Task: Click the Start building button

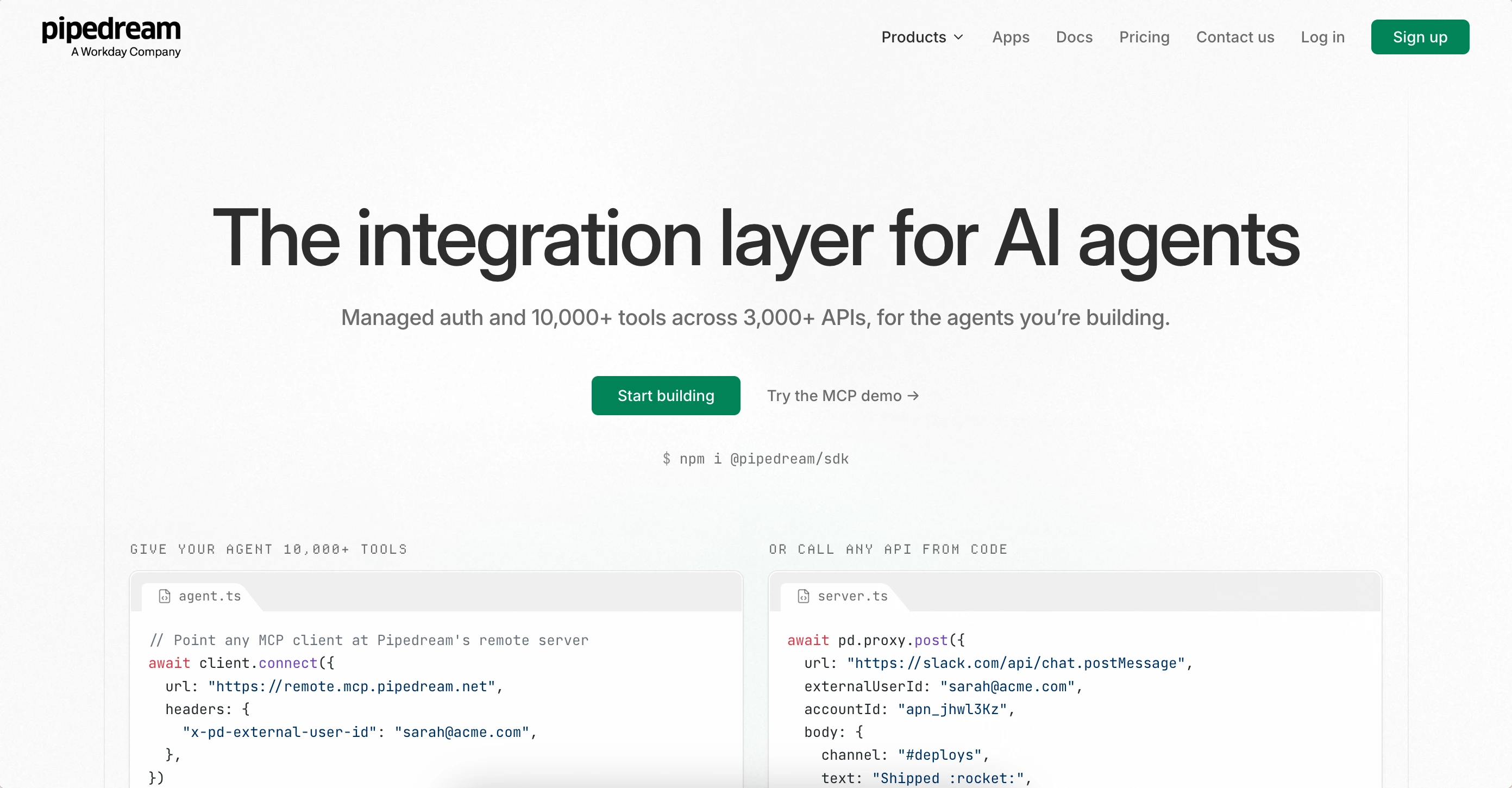Action: pos(666,395)
